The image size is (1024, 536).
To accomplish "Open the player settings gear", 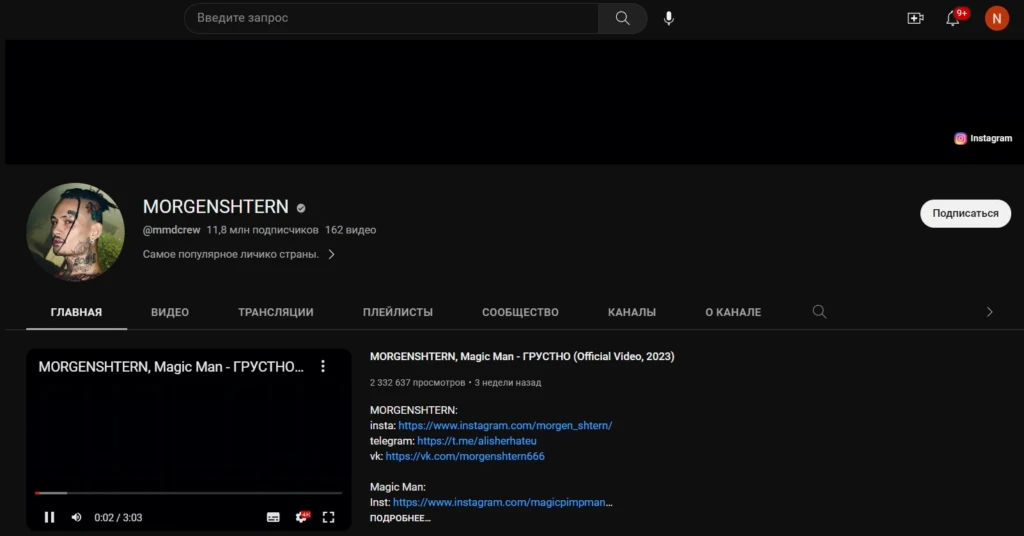I will coord(302,517).
